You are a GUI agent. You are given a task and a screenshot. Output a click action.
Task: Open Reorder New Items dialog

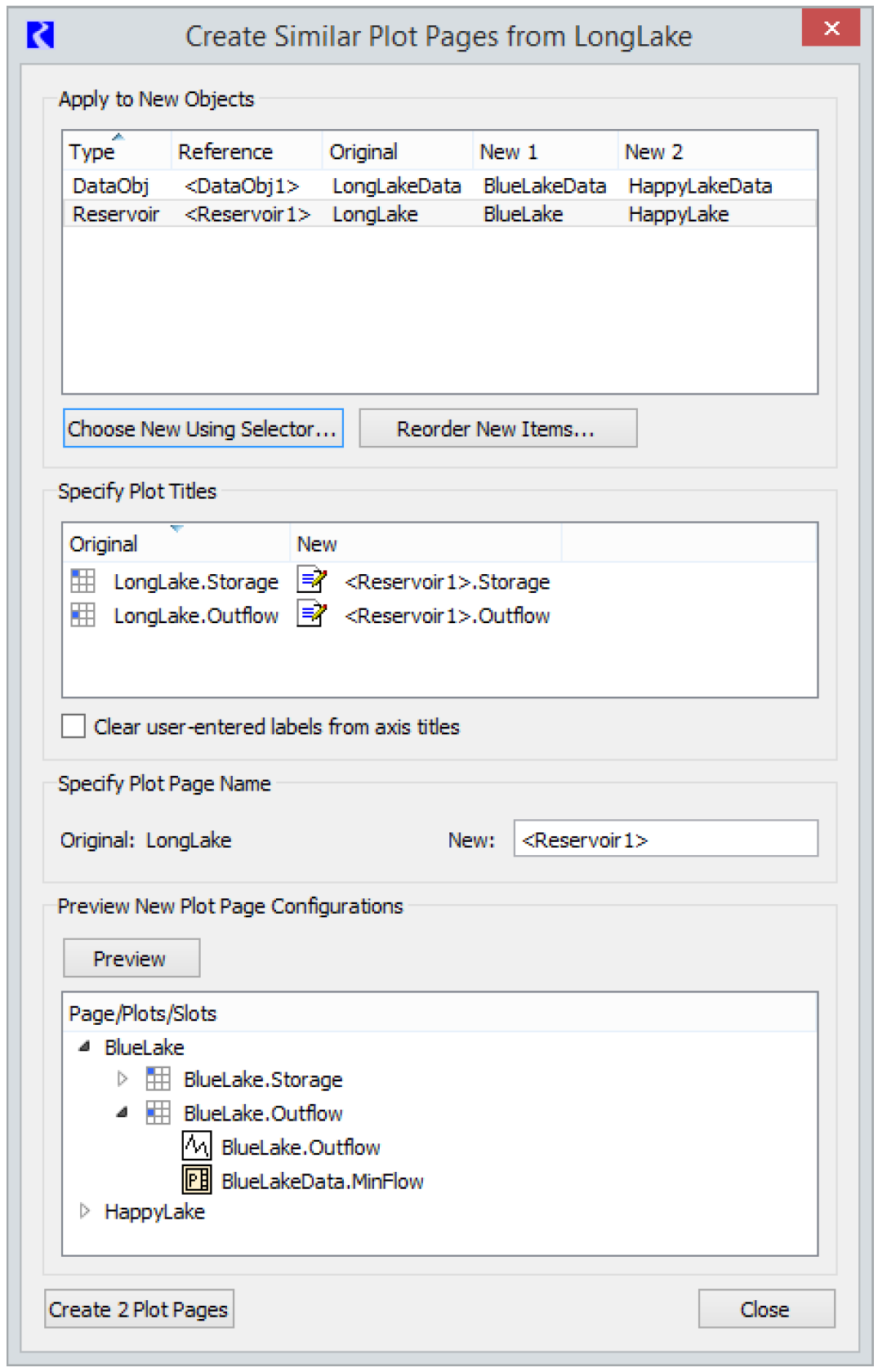click(x=497, y=429)
